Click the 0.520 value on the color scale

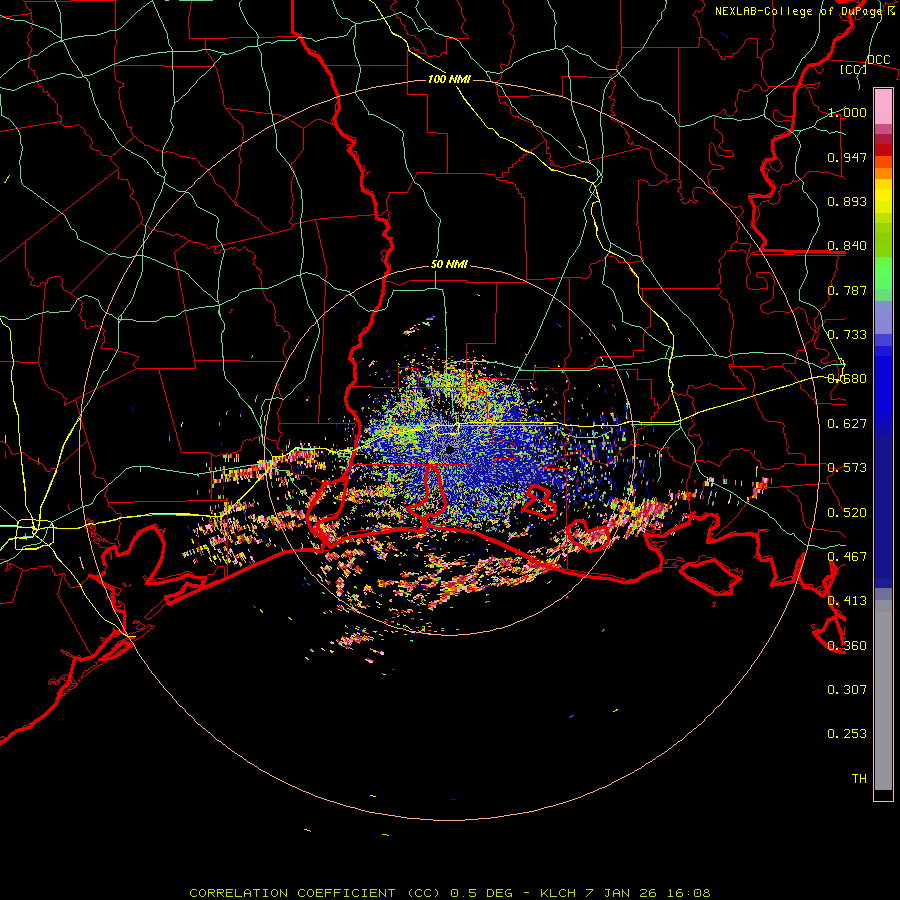[847, 513]
